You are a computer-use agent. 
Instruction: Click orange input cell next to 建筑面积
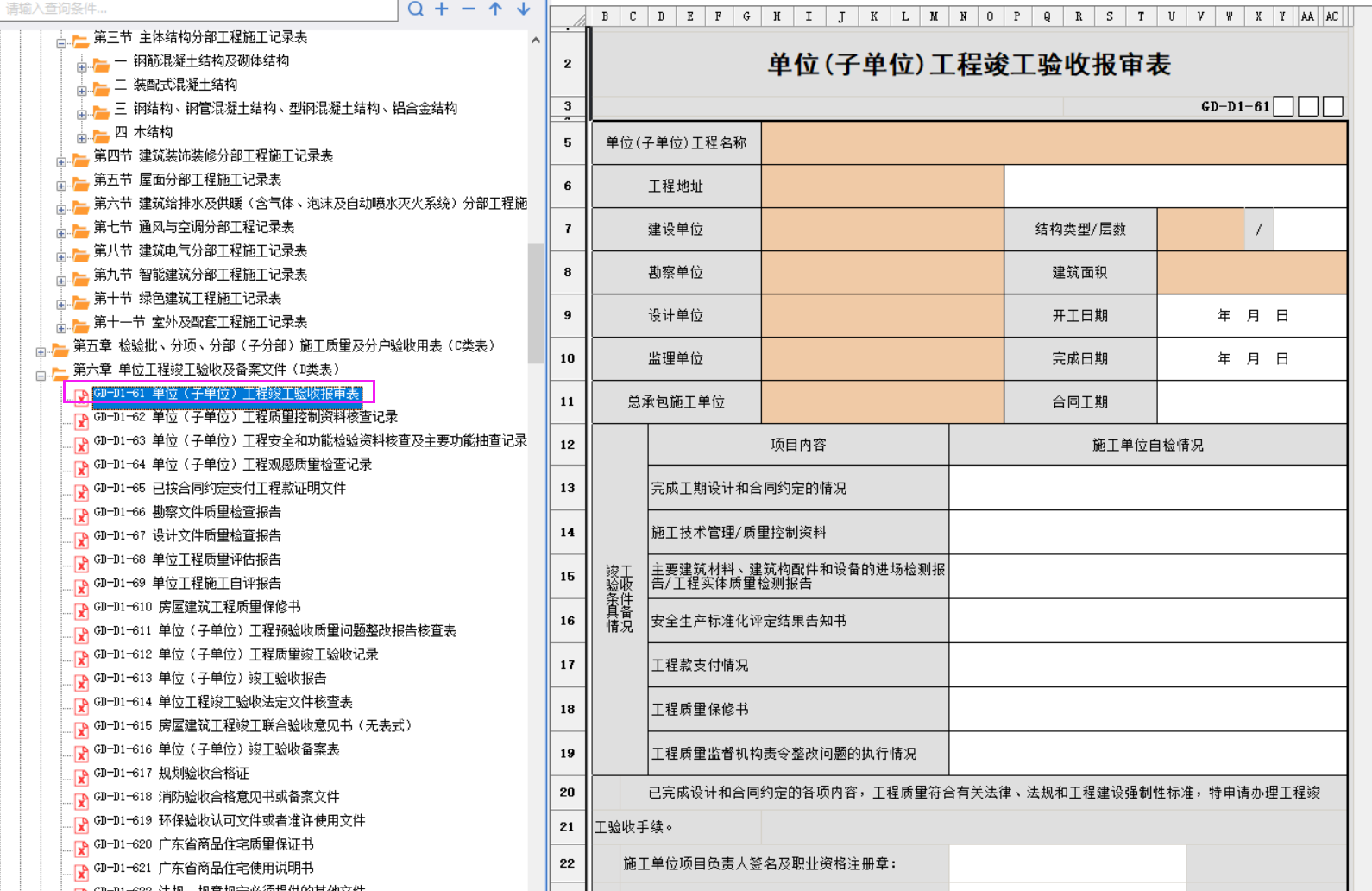(x=1252, y=272)
